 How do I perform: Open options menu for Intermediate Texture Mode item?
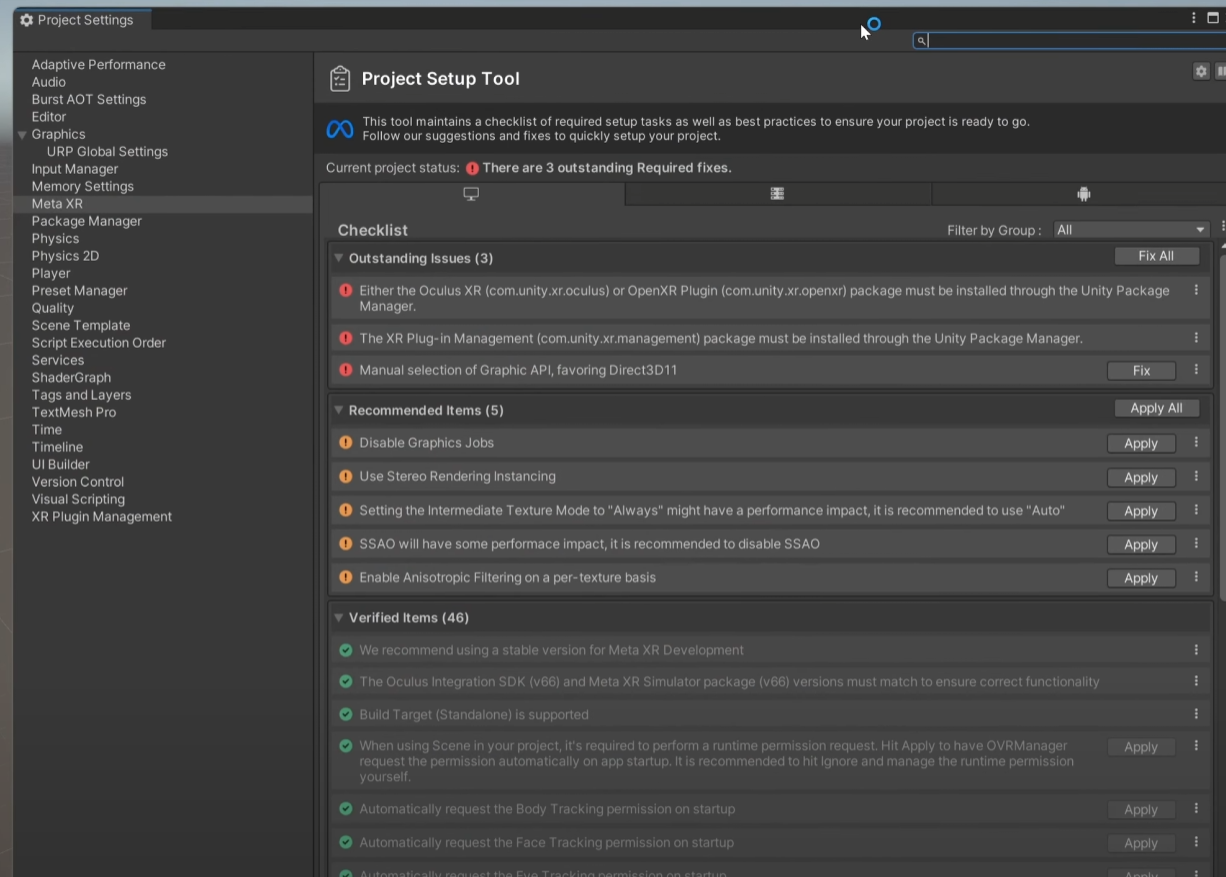pyautogui.click(x=1196, y=510)
